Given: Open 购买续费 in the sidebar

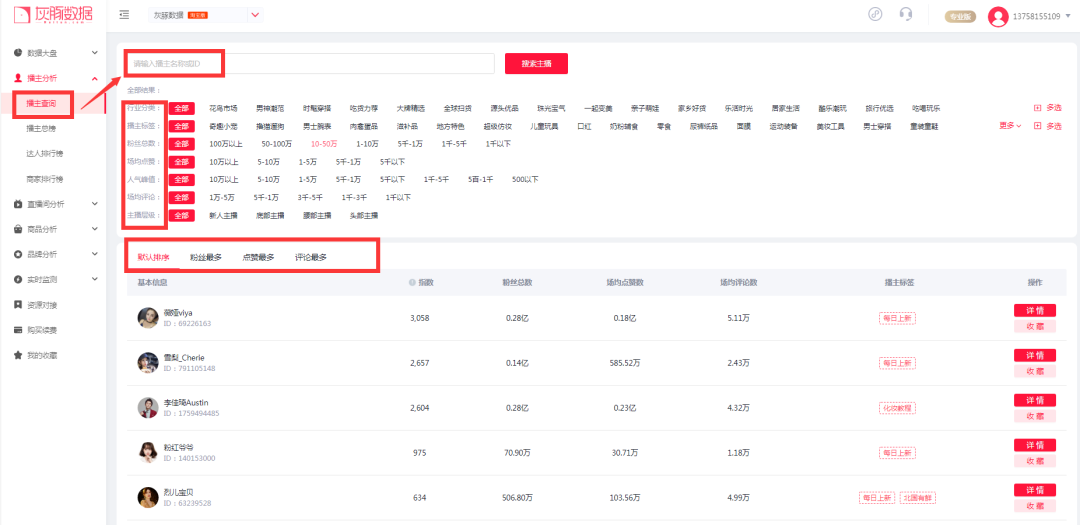Looking at the screenshot, I should coord(42,330).
